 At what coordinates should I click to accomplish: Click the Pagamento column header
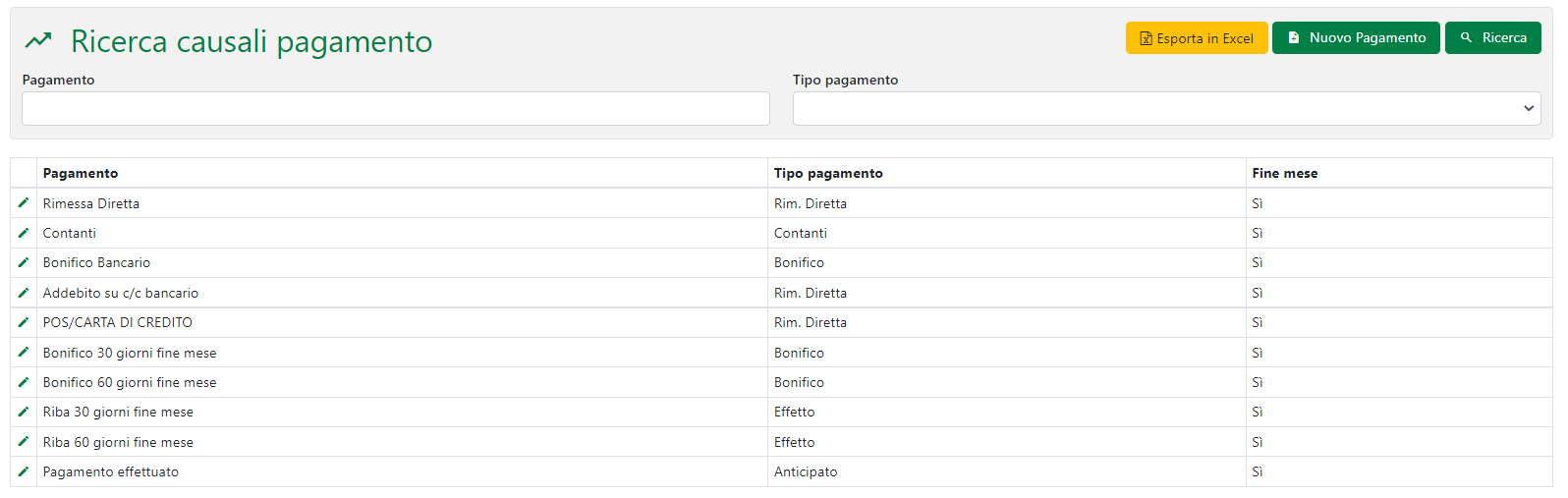(x=81, y=174)
